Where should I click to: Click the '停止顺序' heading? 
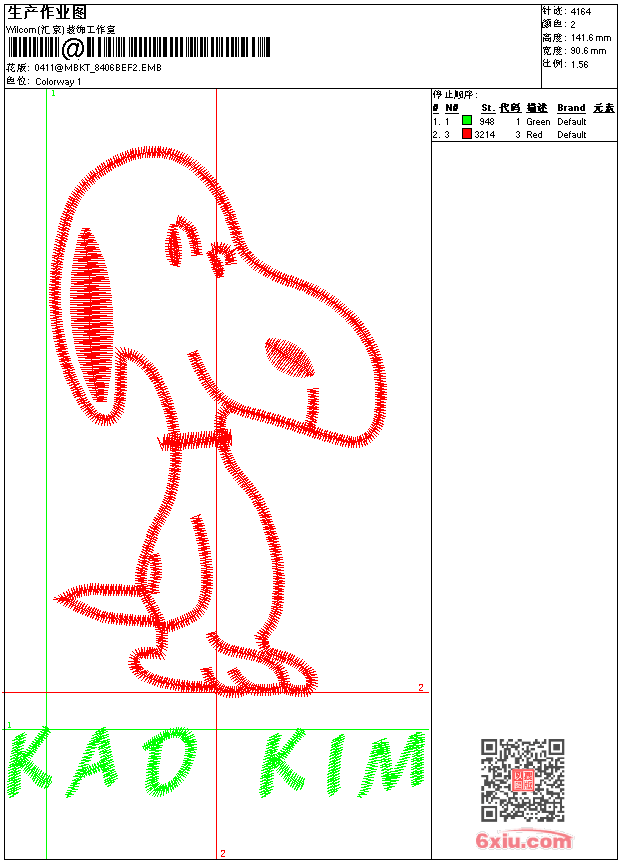click(x=455, y=95)
